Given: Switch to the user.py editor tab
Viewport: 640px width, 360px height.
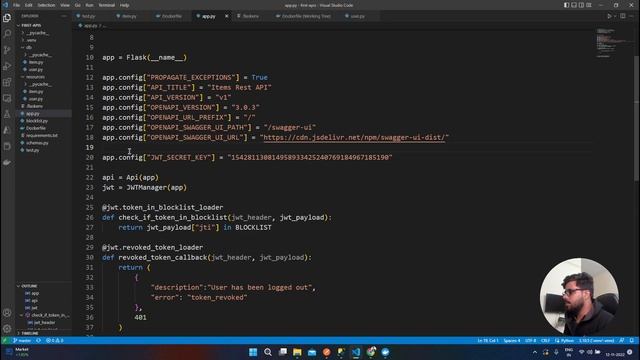Looking at the screenshot, I should (x=357, y=16).
